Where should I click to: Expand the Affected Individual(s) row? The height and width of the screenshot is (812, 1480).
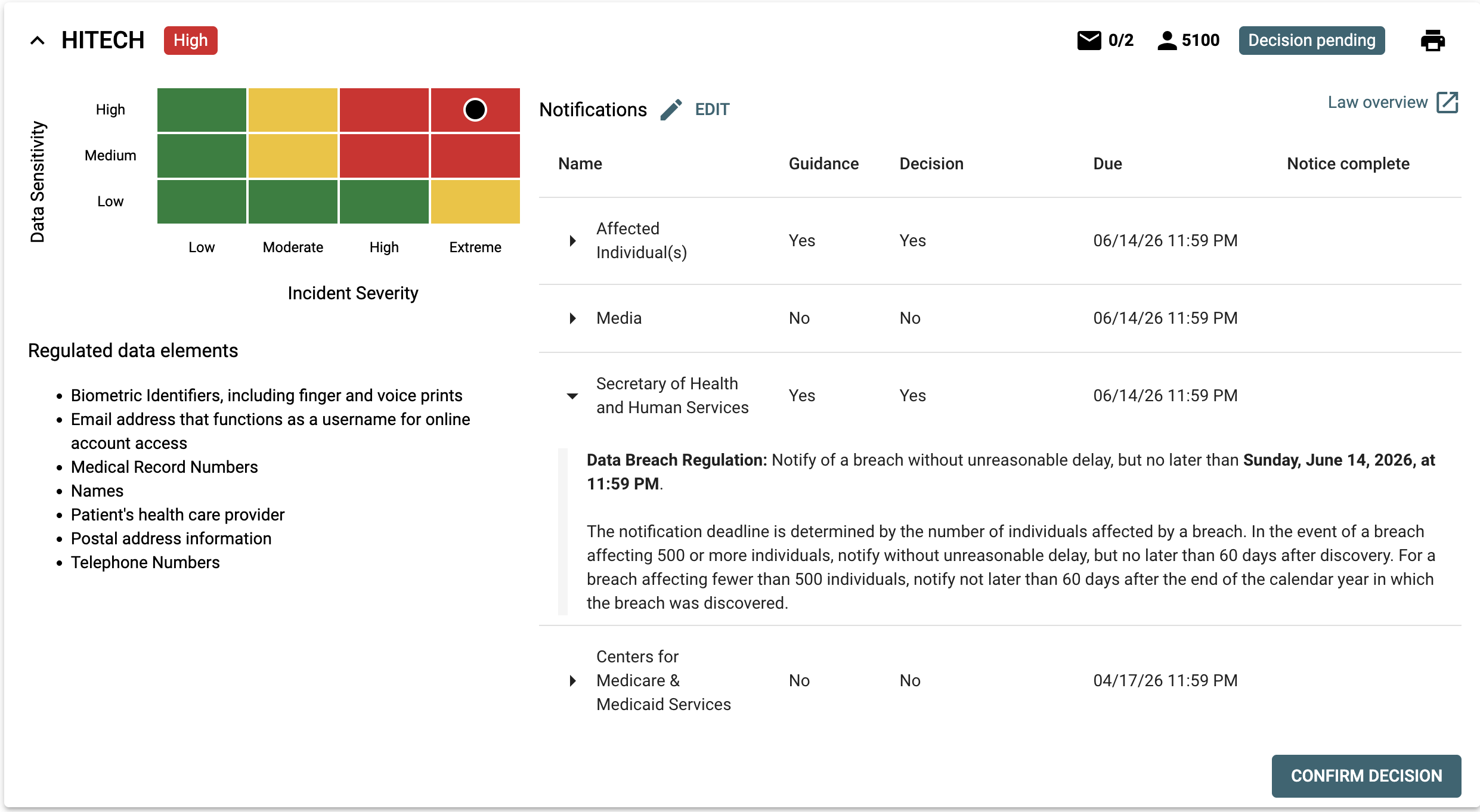(x=572, y=241)
